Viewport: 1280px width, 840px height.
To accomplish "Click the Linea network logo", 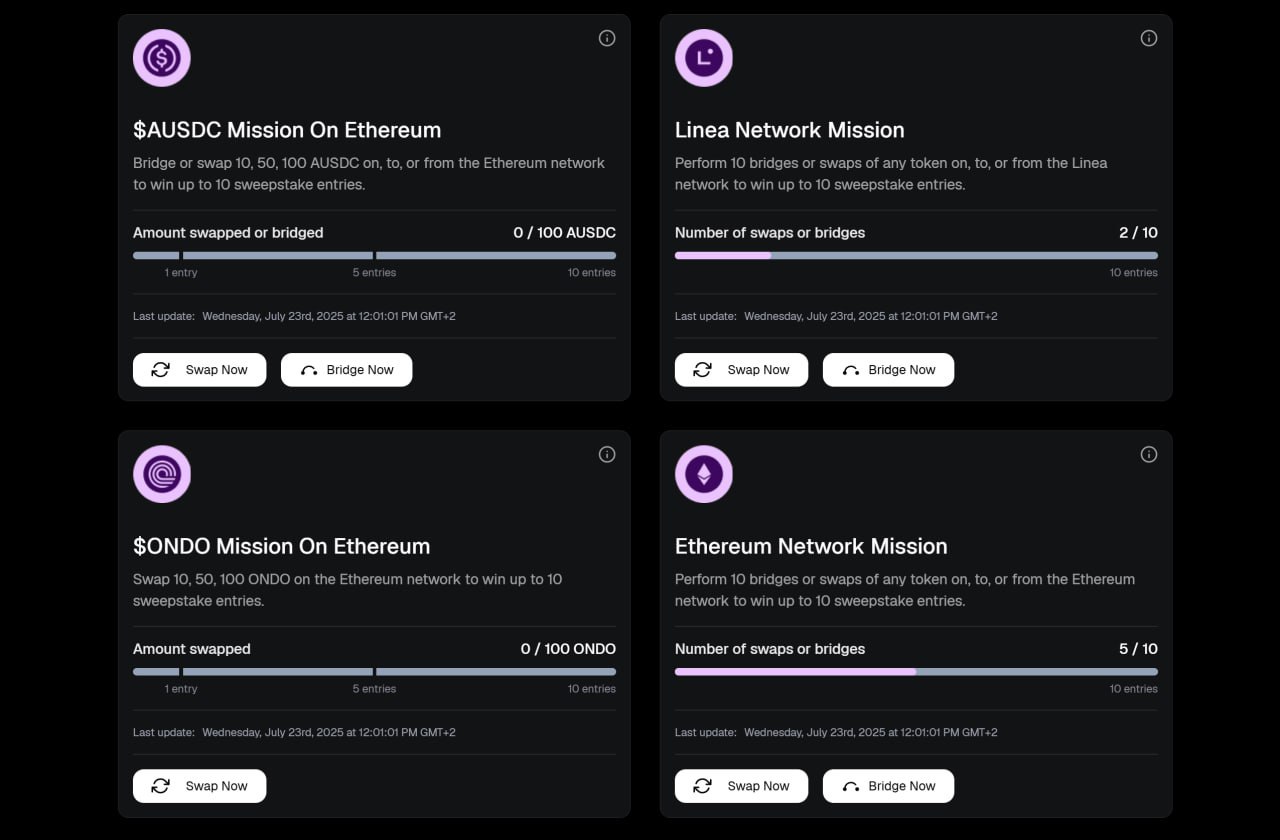I will point(704,58).
